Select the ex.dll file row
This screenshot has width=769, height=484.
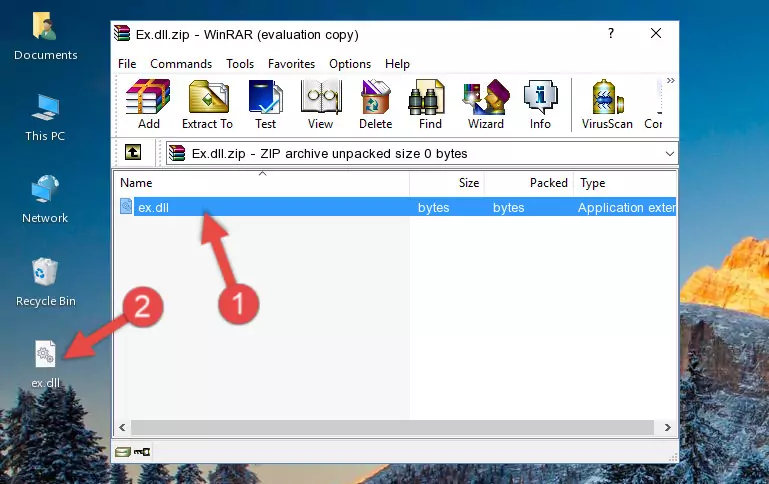coord(396,207)
